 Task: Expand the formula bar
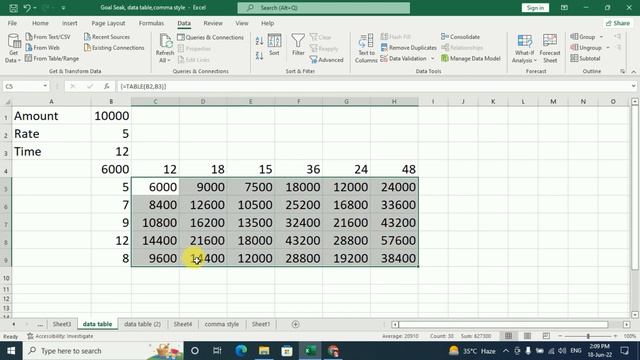633,86
